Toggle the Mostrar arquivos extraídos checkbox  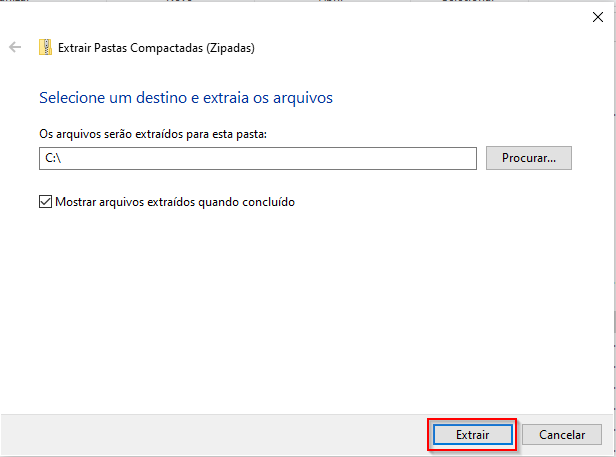(45, 202)
